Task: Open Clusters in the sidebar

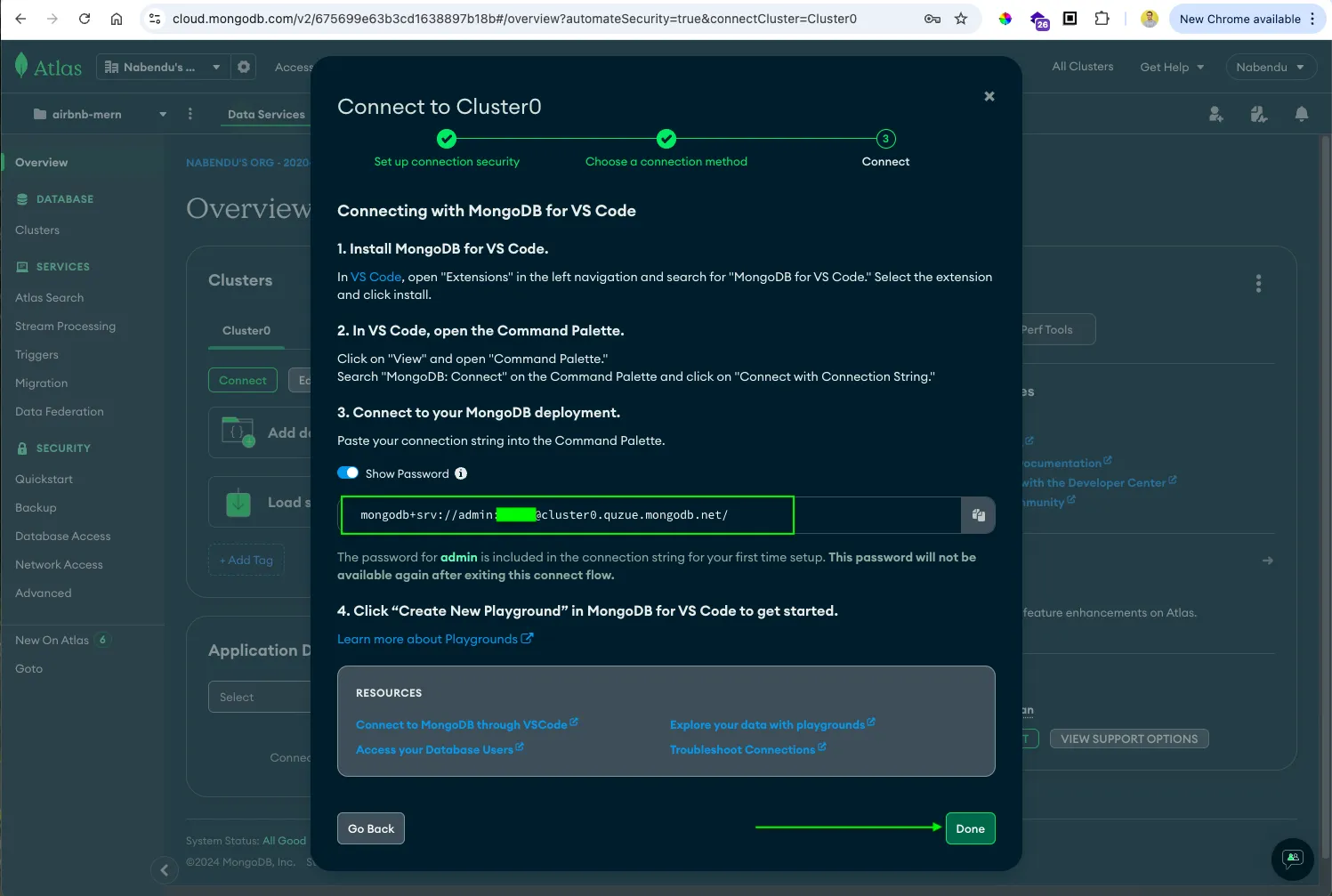Action: (37, 230)
